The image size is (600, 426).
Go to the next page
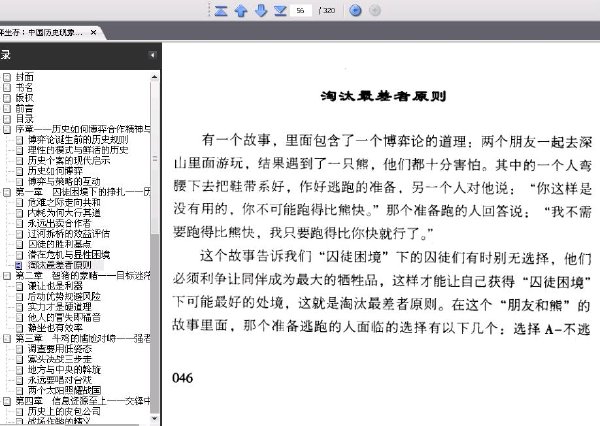click(x=261, y=10)
